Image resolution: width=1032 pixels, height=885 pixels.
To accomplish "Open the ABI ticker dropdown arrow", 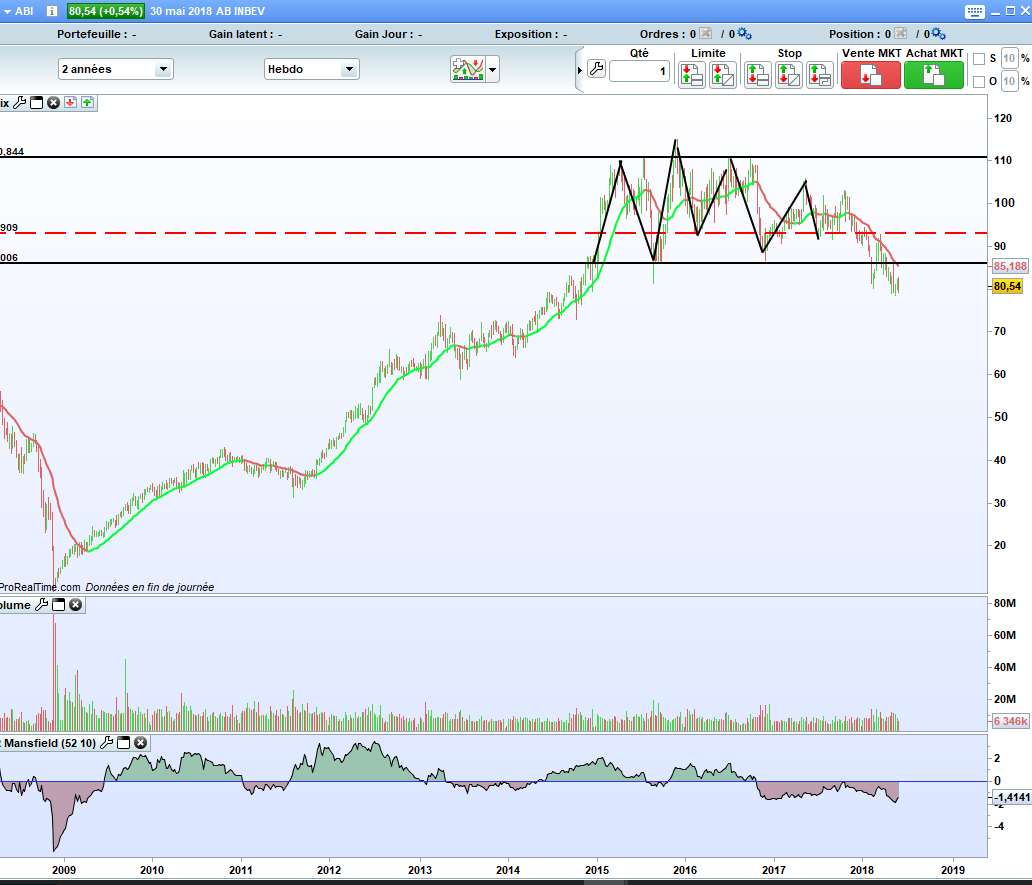I will click(7, 11).
